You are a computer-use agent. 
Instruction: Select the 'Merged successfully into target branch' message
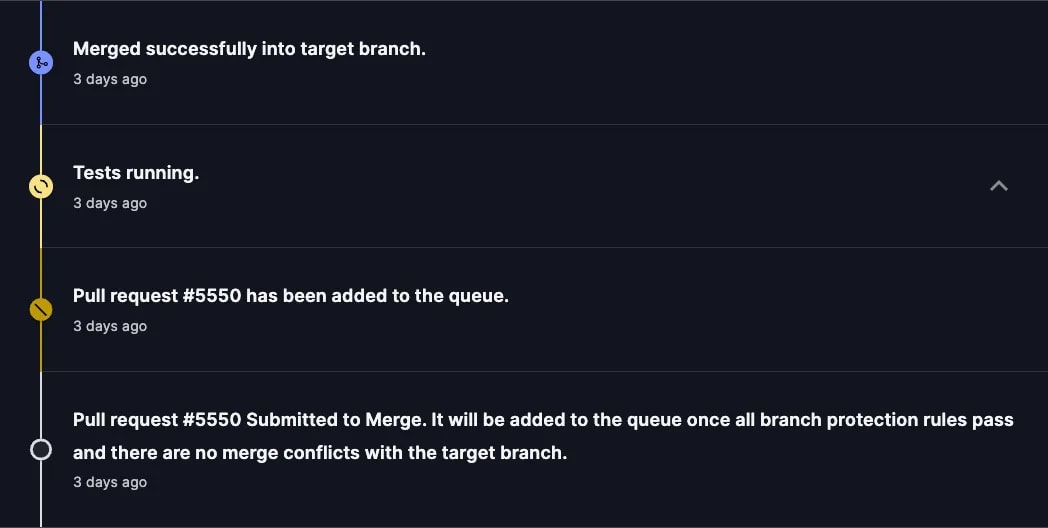249,49
